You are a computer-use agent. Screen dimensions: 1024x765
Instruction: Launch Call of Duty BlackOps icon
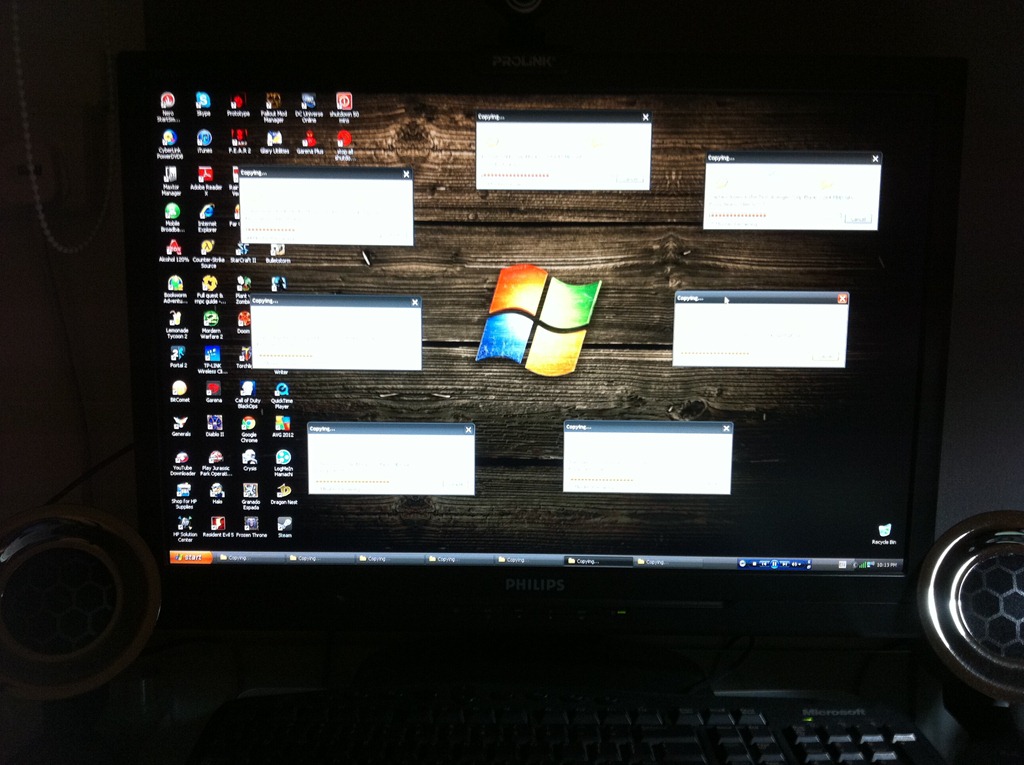[248, 395]
